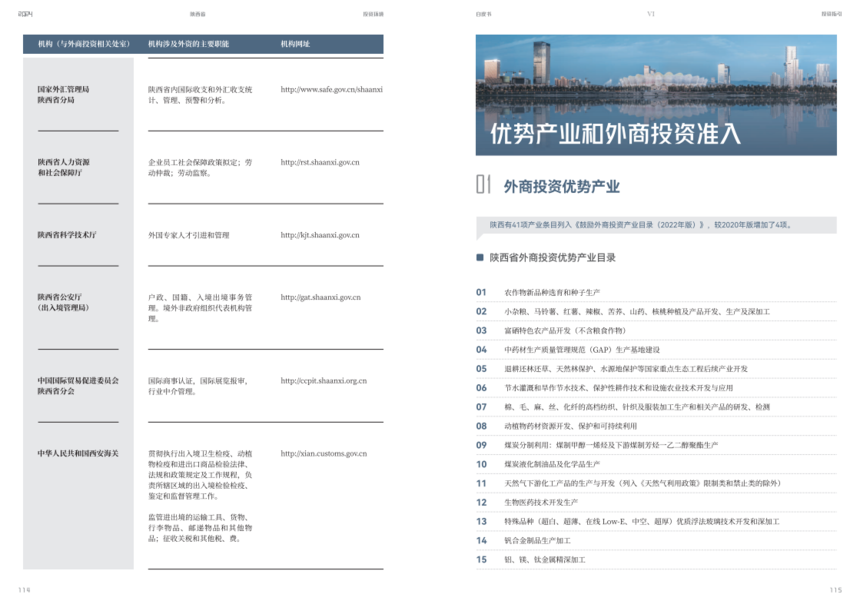Click catalog row 15 on aluminium, magnesium, titanium

click(656, 560)
